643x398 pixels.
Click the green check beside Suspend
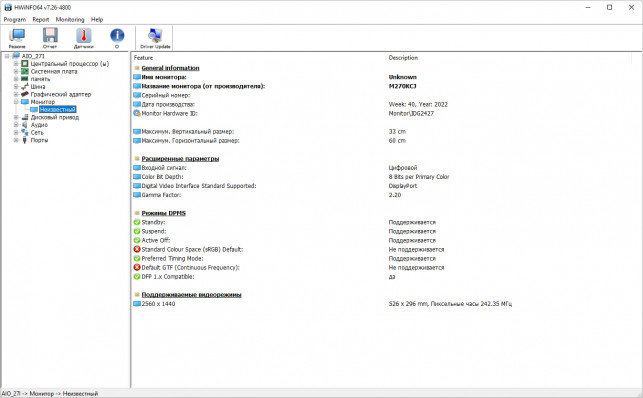point(137,231)
